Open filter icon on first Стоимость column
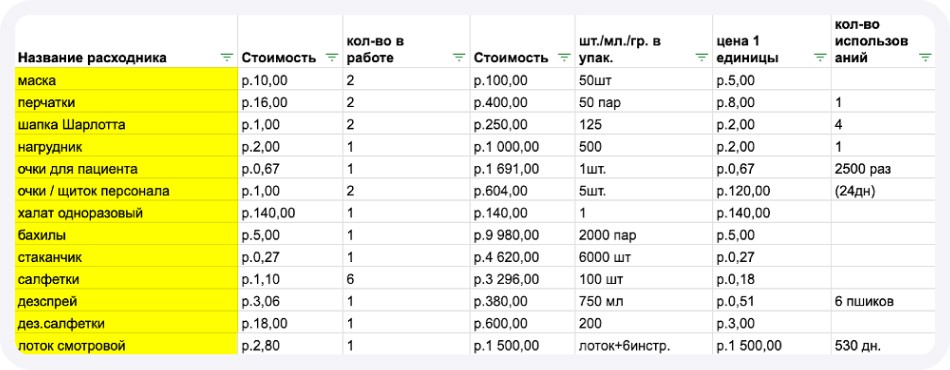The width and height of the screenshot is (950, 370). [x=332, y=58]
